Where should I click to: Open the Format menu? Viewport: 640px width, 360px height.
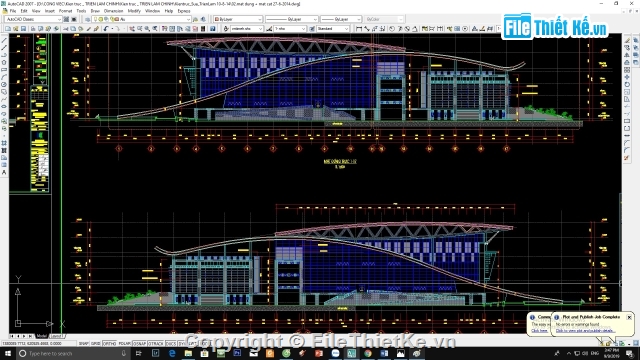pos(65,11)
